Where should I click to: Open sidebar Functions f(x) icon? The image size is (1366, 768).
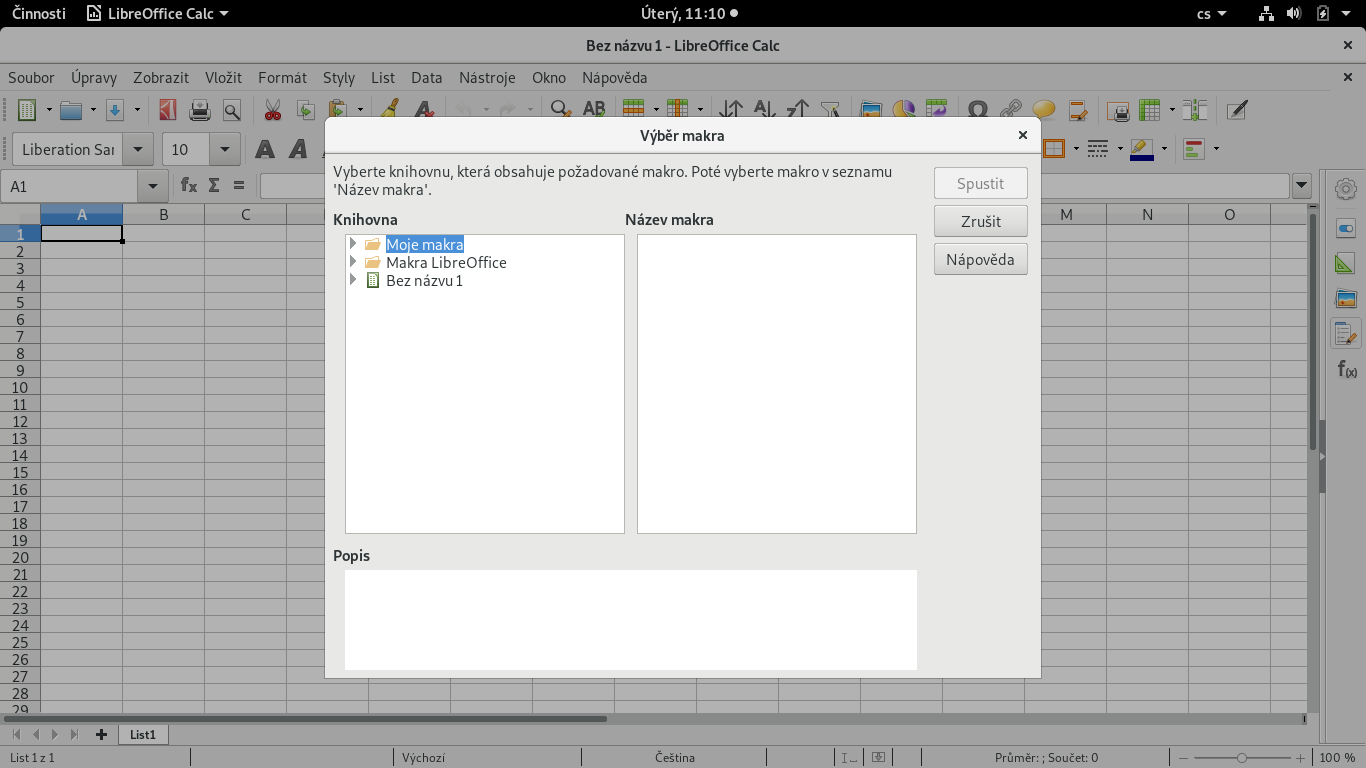tap(1346, 369)
